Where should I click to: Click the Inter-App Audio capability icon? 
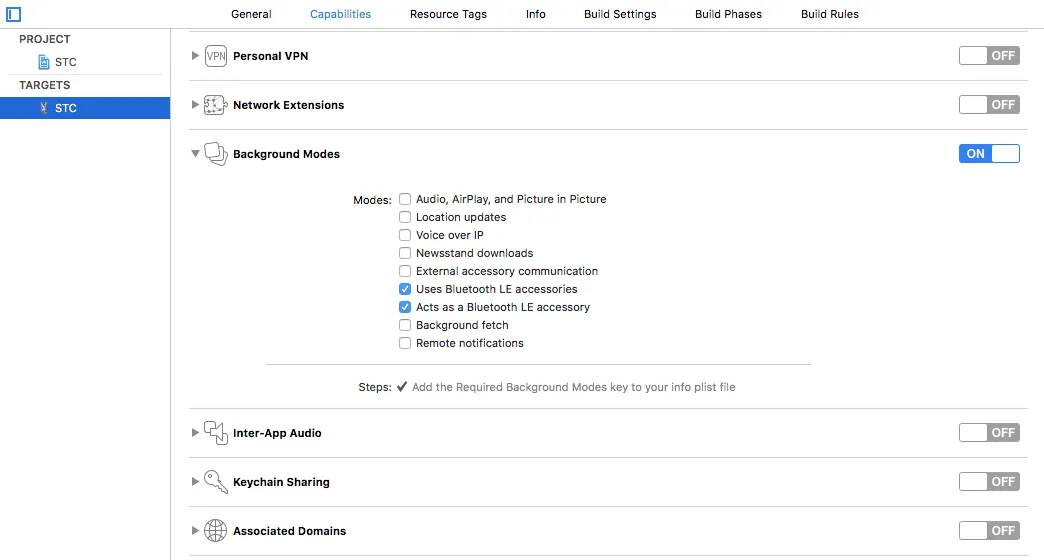[216, 433]
